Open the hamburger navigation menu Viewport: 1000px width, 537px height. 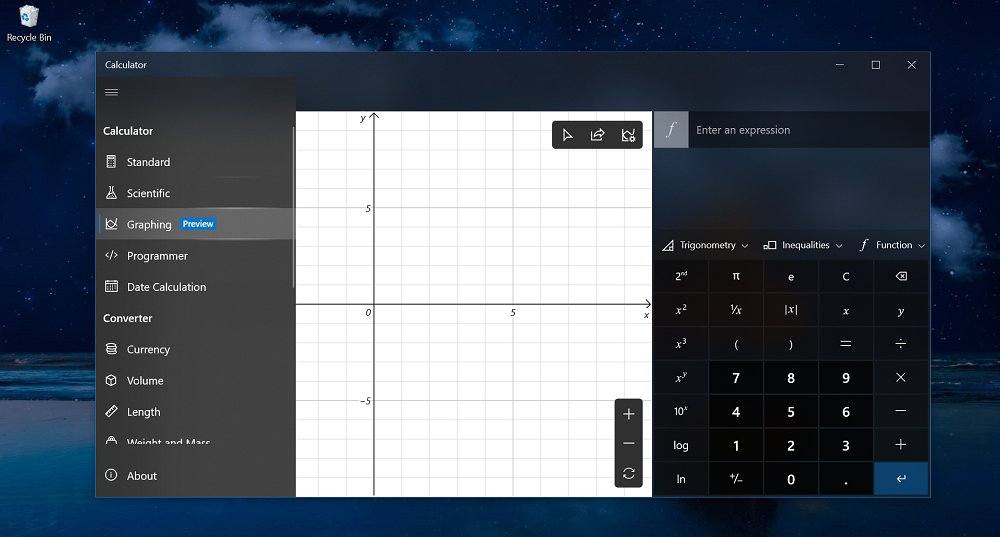[112, 92]
